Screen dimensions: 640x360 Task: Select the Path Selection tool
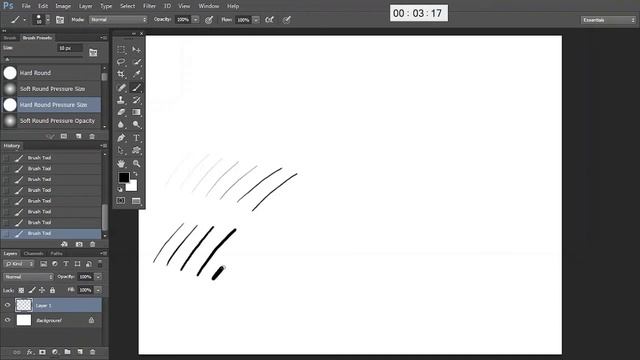tap(121, 151)
